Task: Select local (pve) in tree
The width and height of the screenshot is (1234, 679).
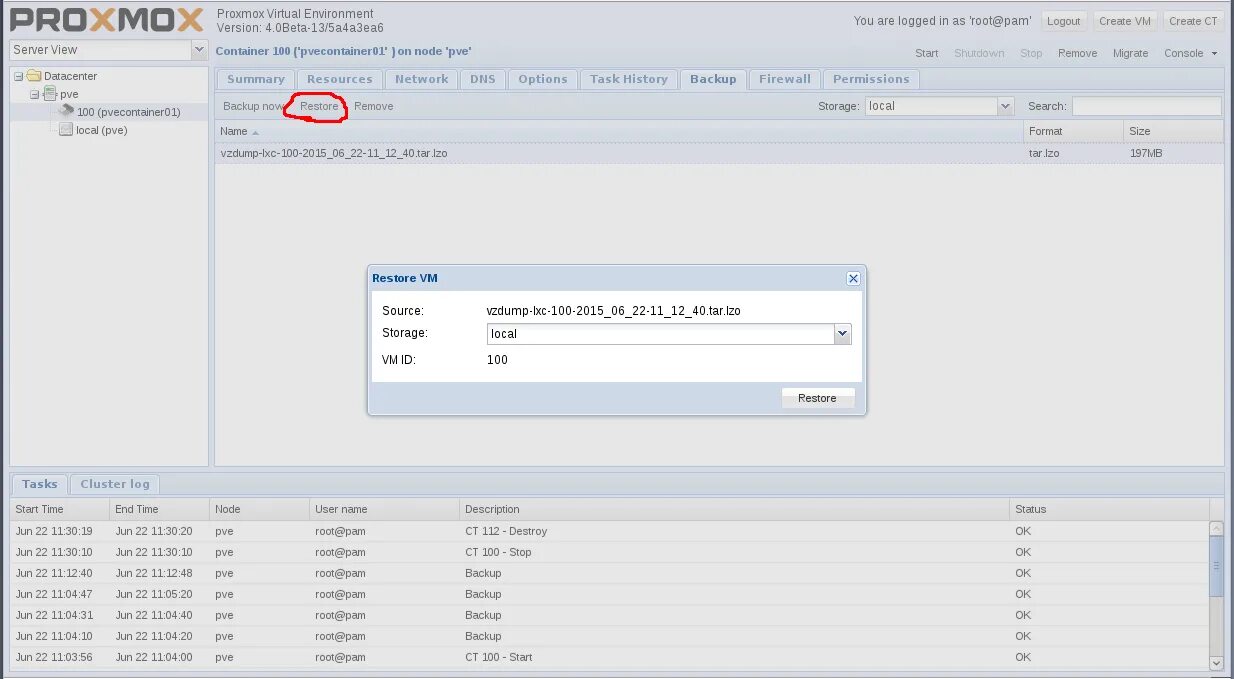Action: pos(102,130)
